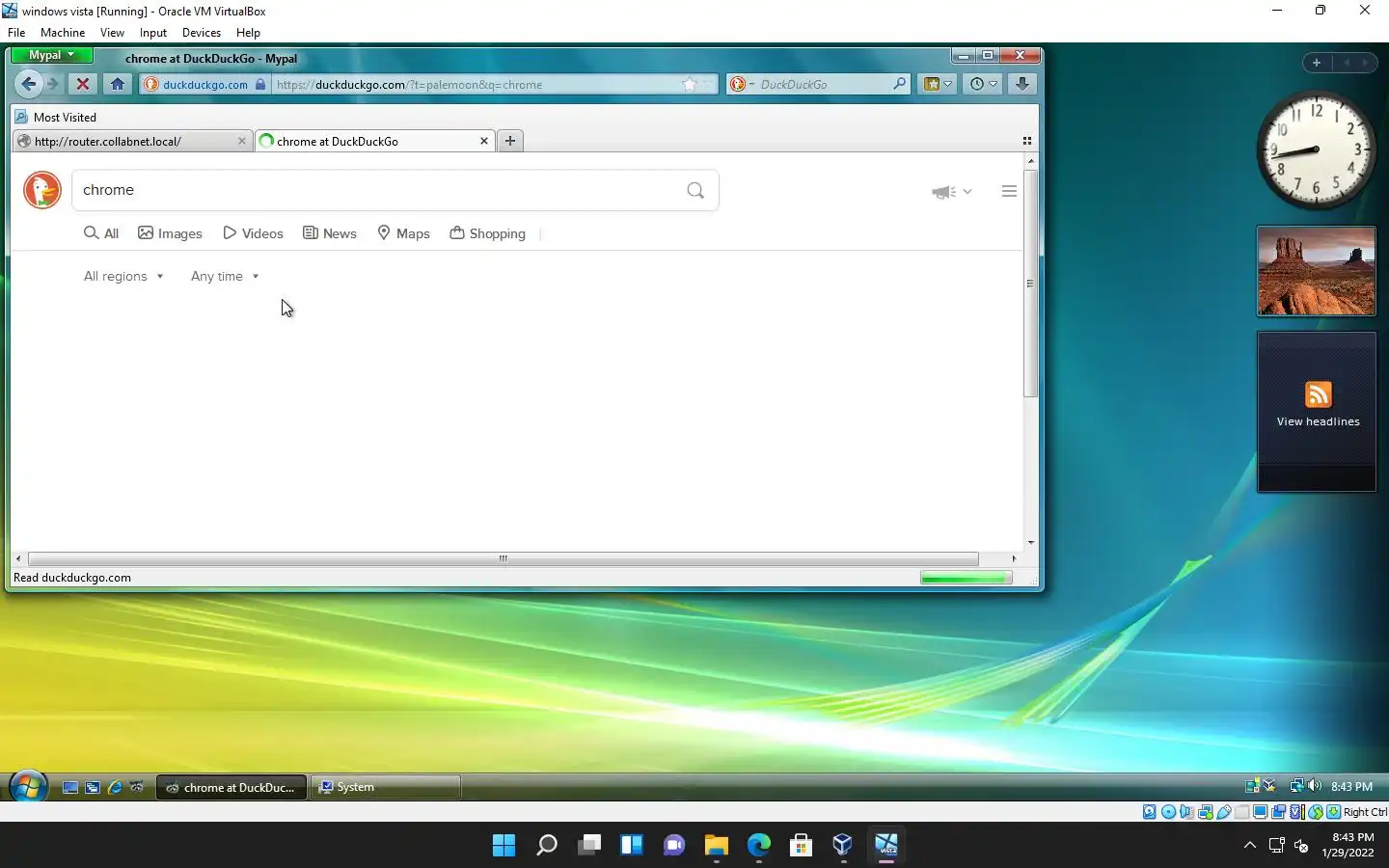Viewport: 1389px width, 868px height.
Task: Open Windows 11 taskbar Search
Action: pyautogui.click(x=547, y=846)
